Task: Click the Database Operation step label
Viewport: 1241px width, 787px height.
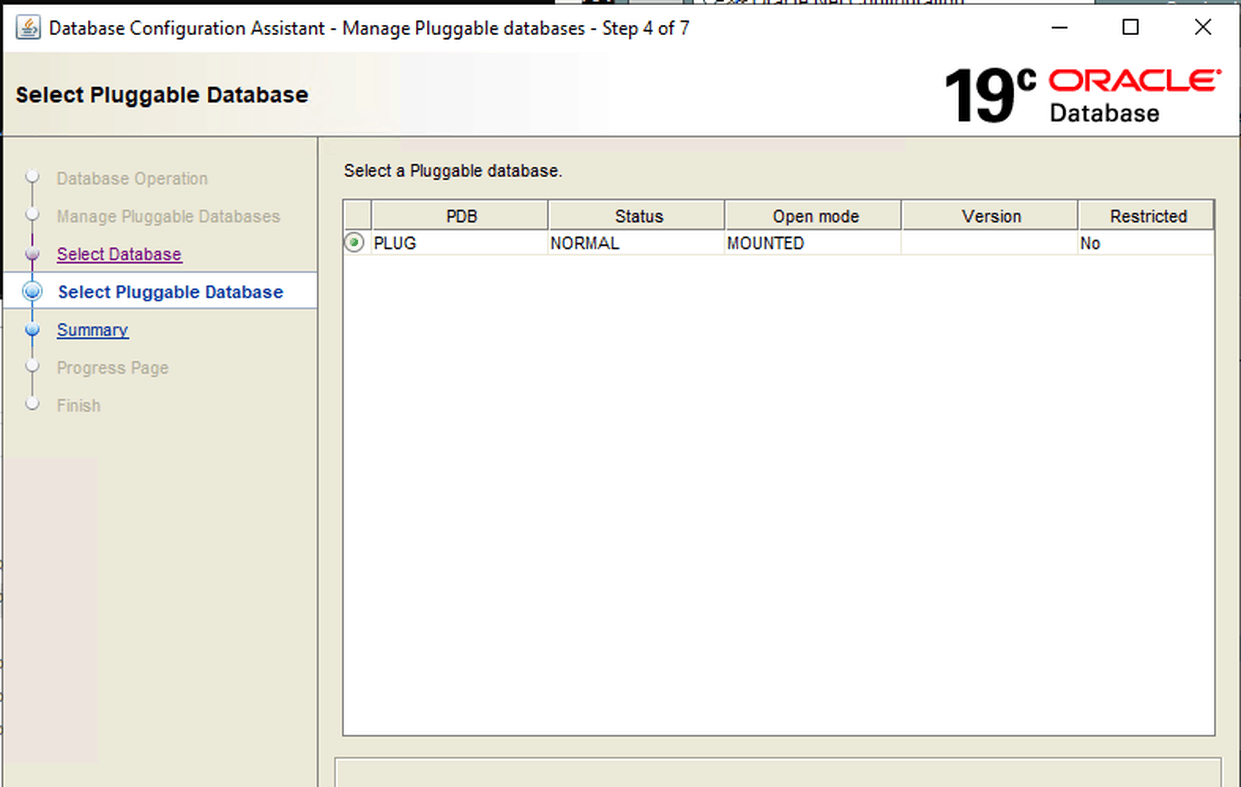Action: (132, 179)
